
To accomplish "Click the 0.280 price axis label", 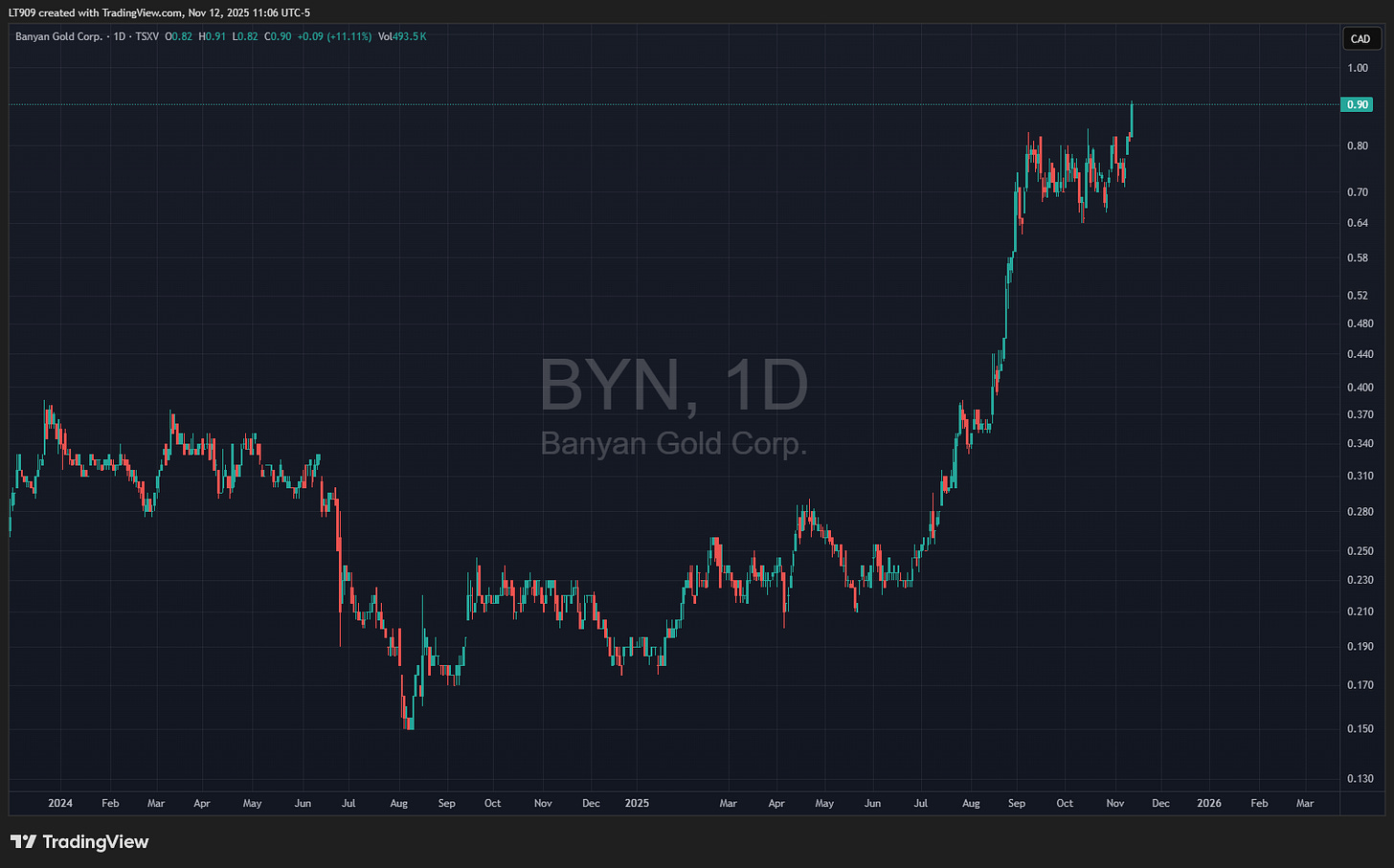I will [x=1360, y=512].
